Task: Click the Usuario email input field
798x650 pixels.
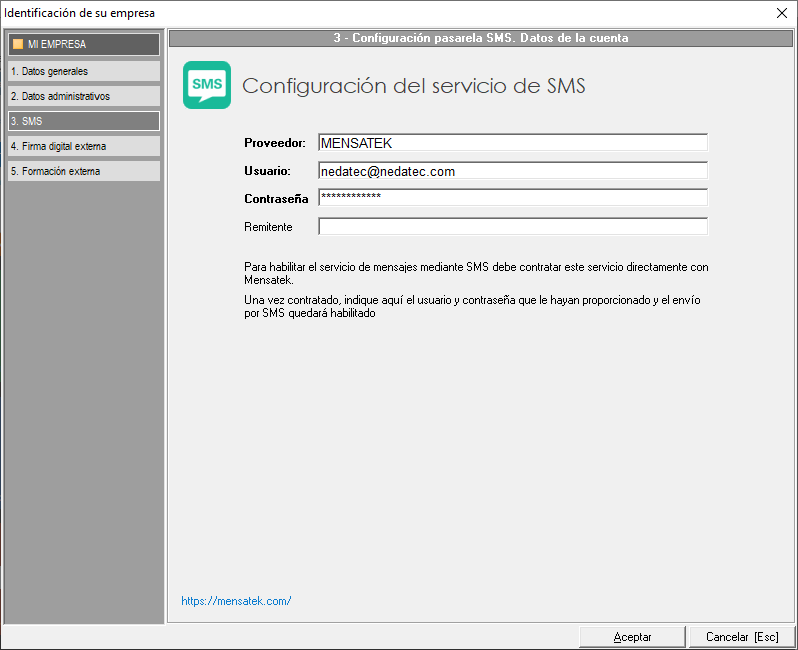Action: (512, 171)
